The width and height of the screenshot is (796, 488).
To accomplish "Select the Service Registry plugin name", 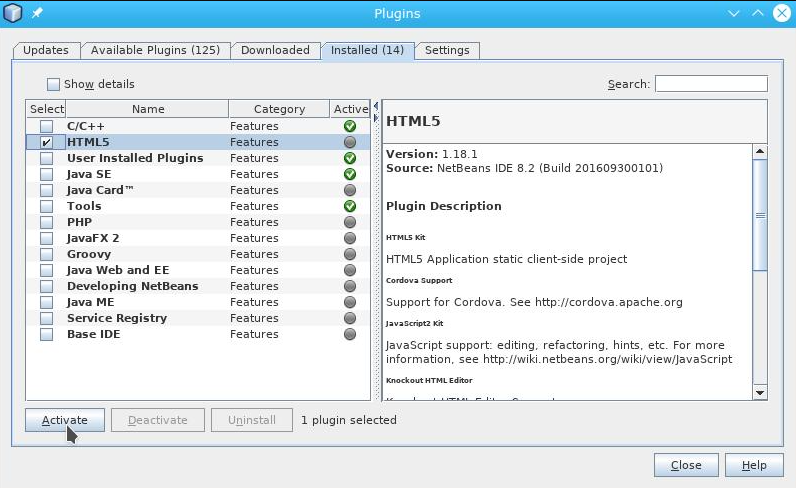I will click(x=117, y=318).
